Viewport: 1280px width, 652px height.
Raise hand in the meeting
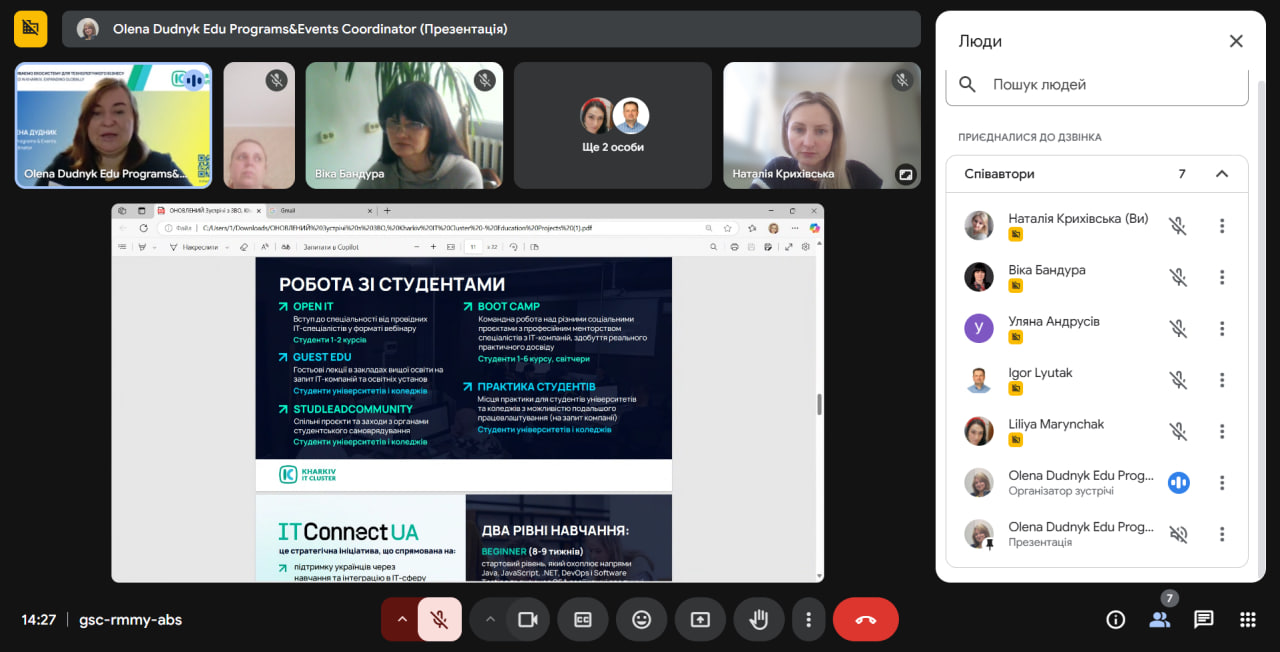point(759,619)
